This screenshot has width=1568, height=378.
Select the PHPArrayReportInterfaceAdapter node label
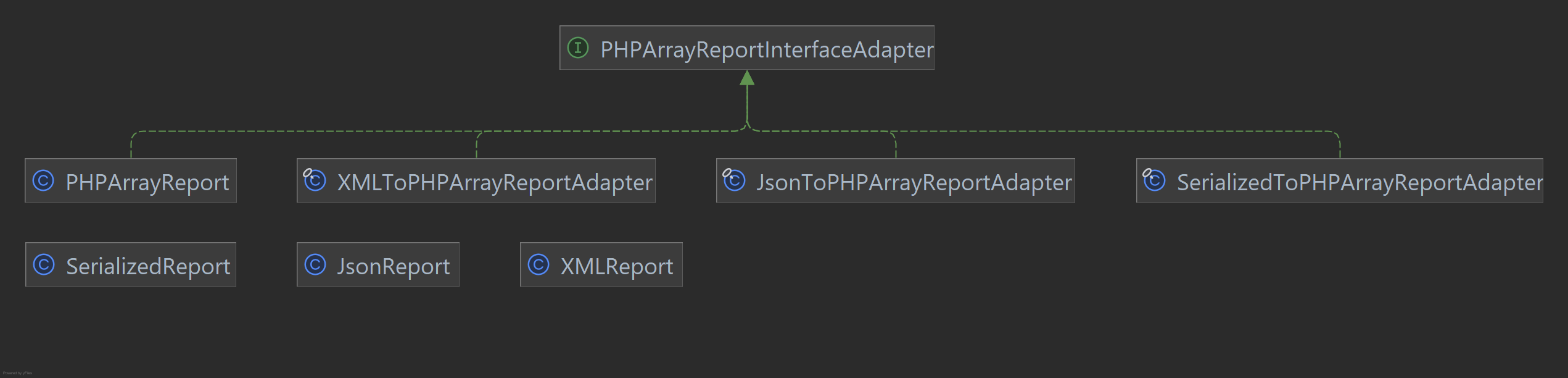[766, 49]
